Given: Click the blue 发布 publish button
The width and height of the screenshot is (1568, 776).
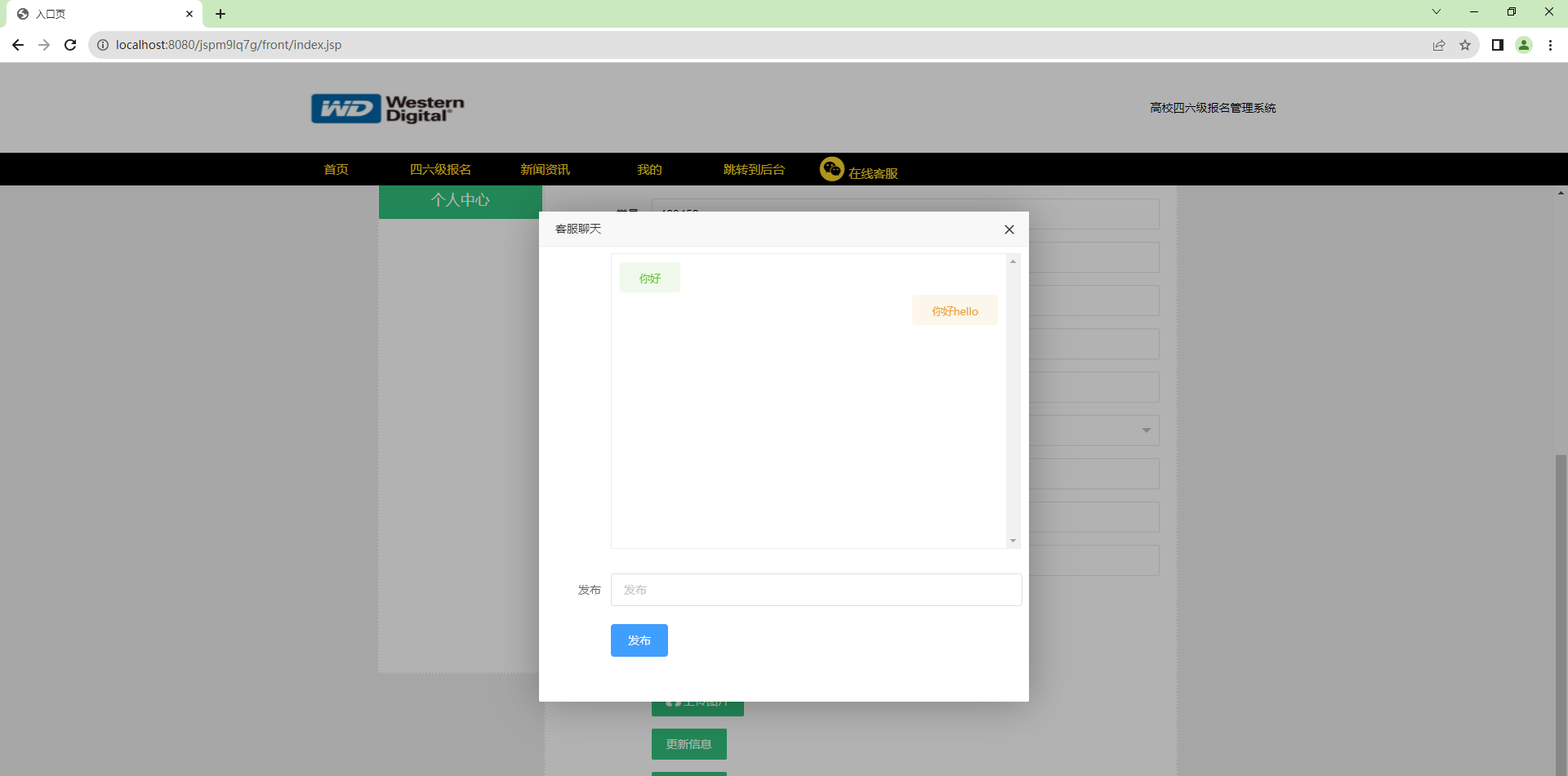Looking at the screenshot, I should (x=639, y=640).
